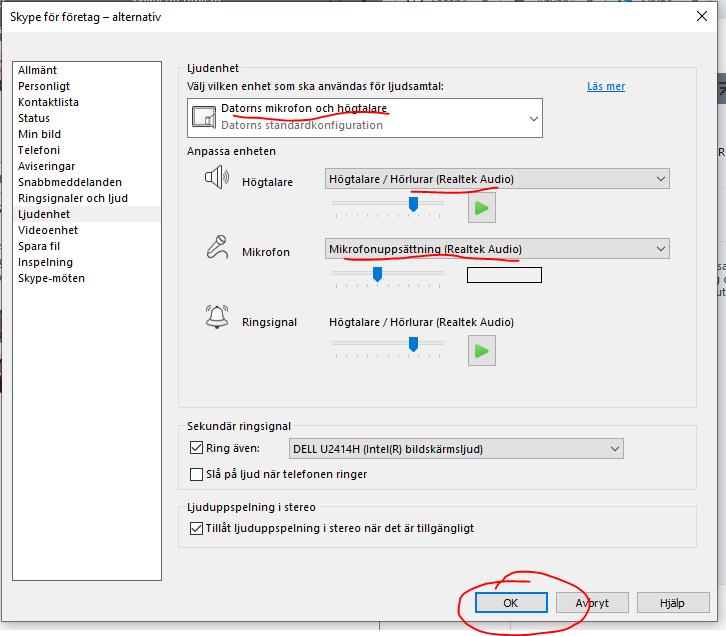Adjust the Mikrofon level slider
726x636 pixels.
pyautogui.click(x=377, y=274)
